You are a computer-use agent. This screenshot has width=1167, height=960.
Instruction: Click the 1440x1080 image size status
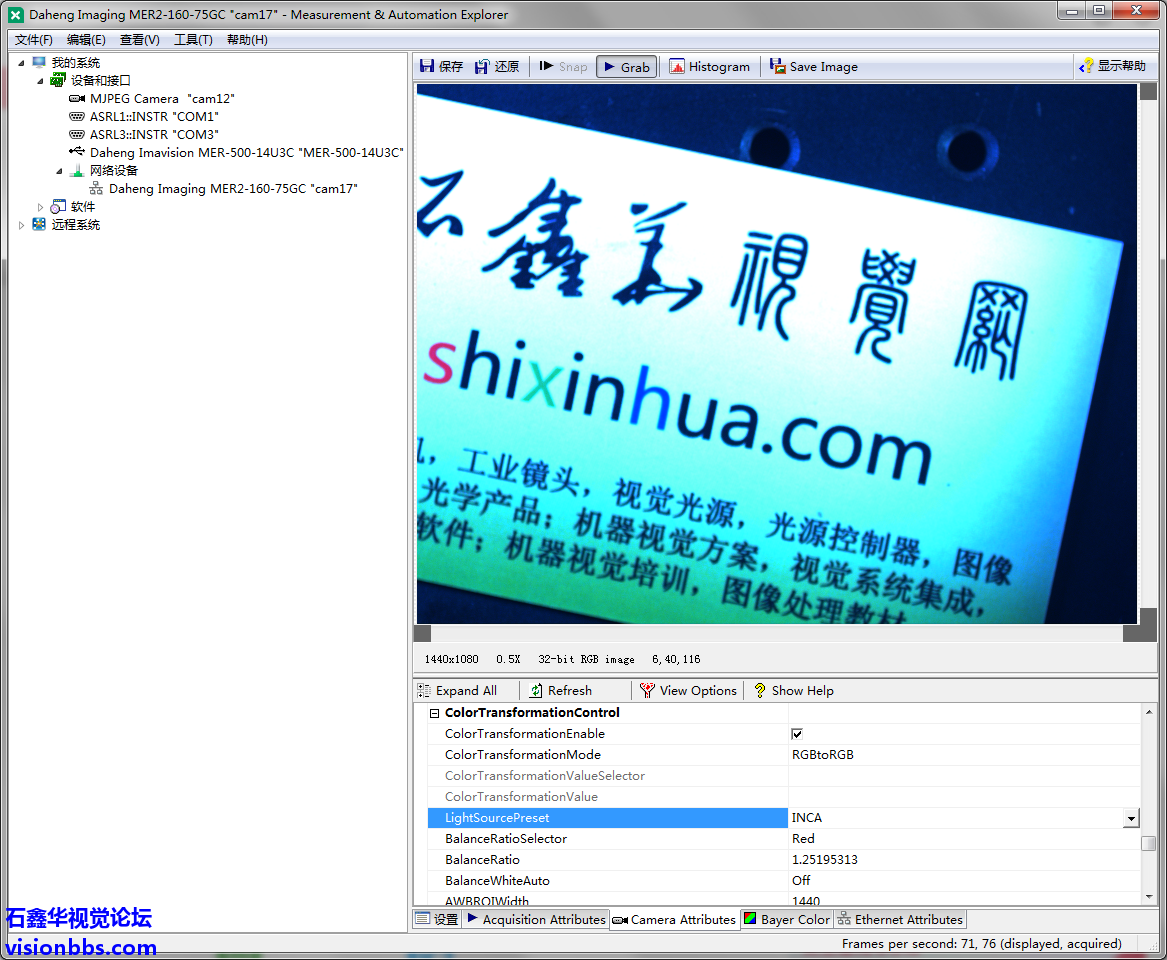click(x=451, y=659)
